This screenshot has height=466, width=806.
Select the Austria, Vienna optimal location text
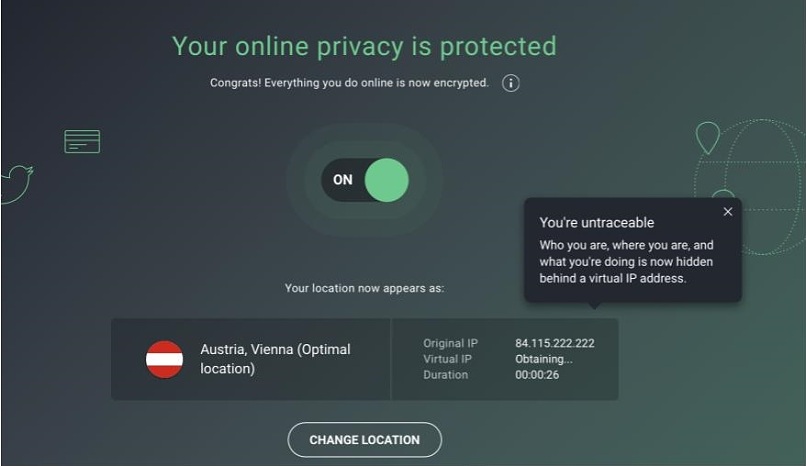tap(276, 359)
